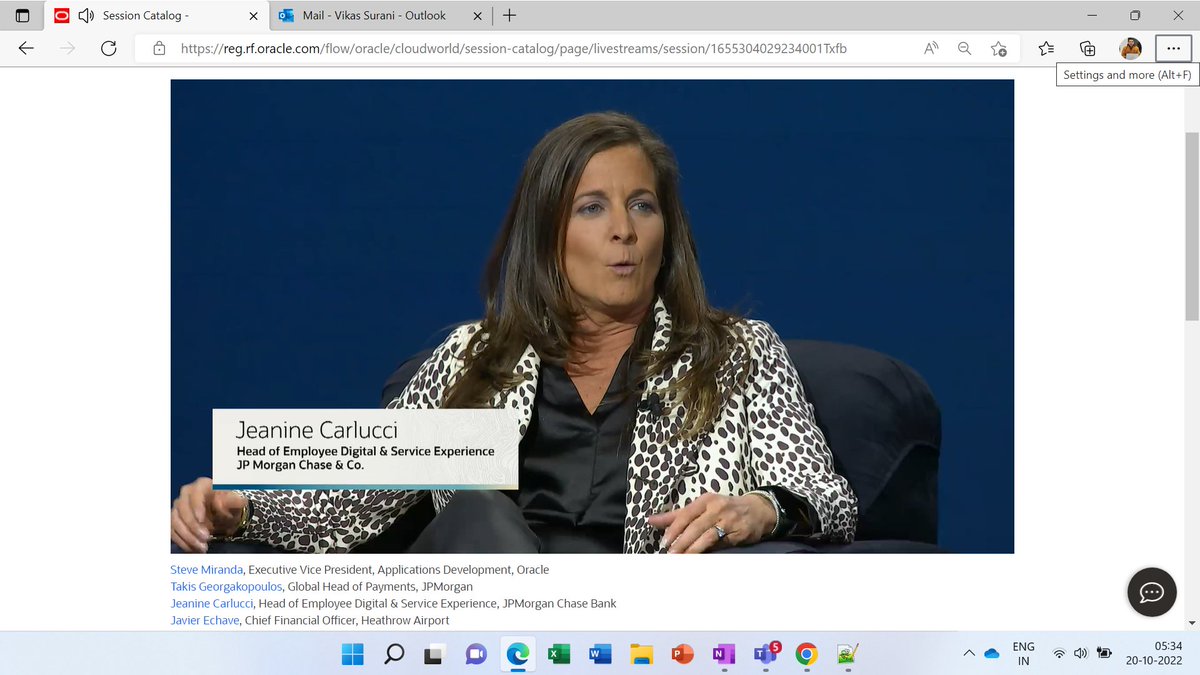
Task: Open taskbar Search
Action: tap(394, 654)
